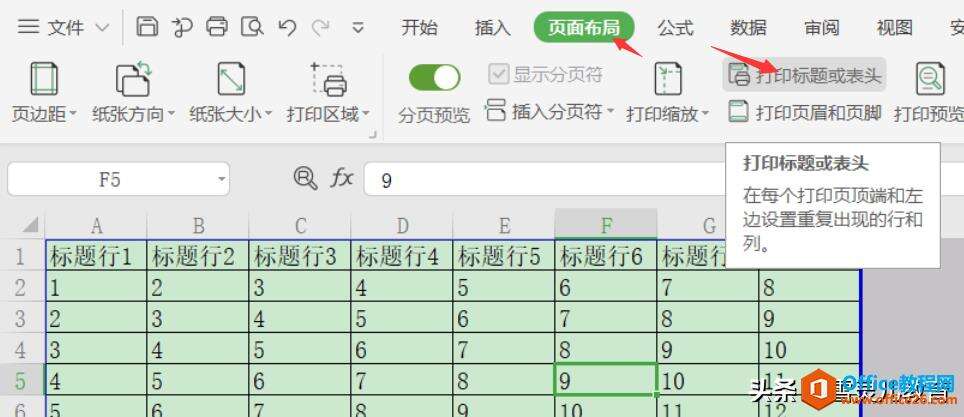
Task: Expand the quick access toolbar customize arrow
Action: pyautogui.click(x=358, y=28)
